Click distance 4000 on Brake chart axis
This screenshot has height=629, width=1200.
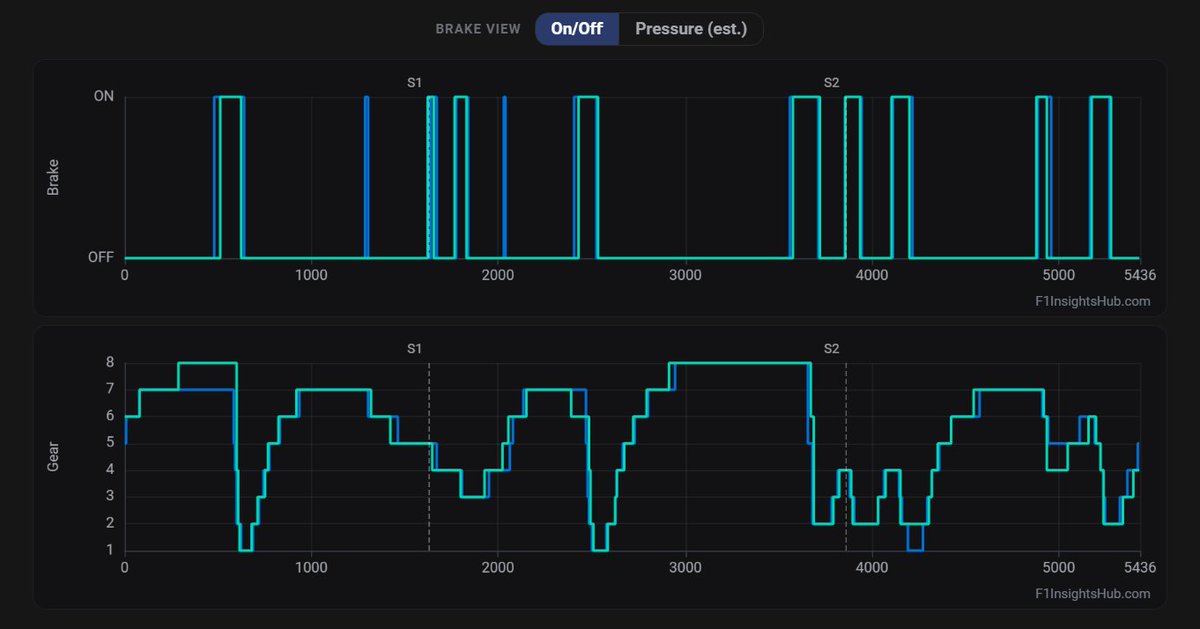(x=872, y=274)
